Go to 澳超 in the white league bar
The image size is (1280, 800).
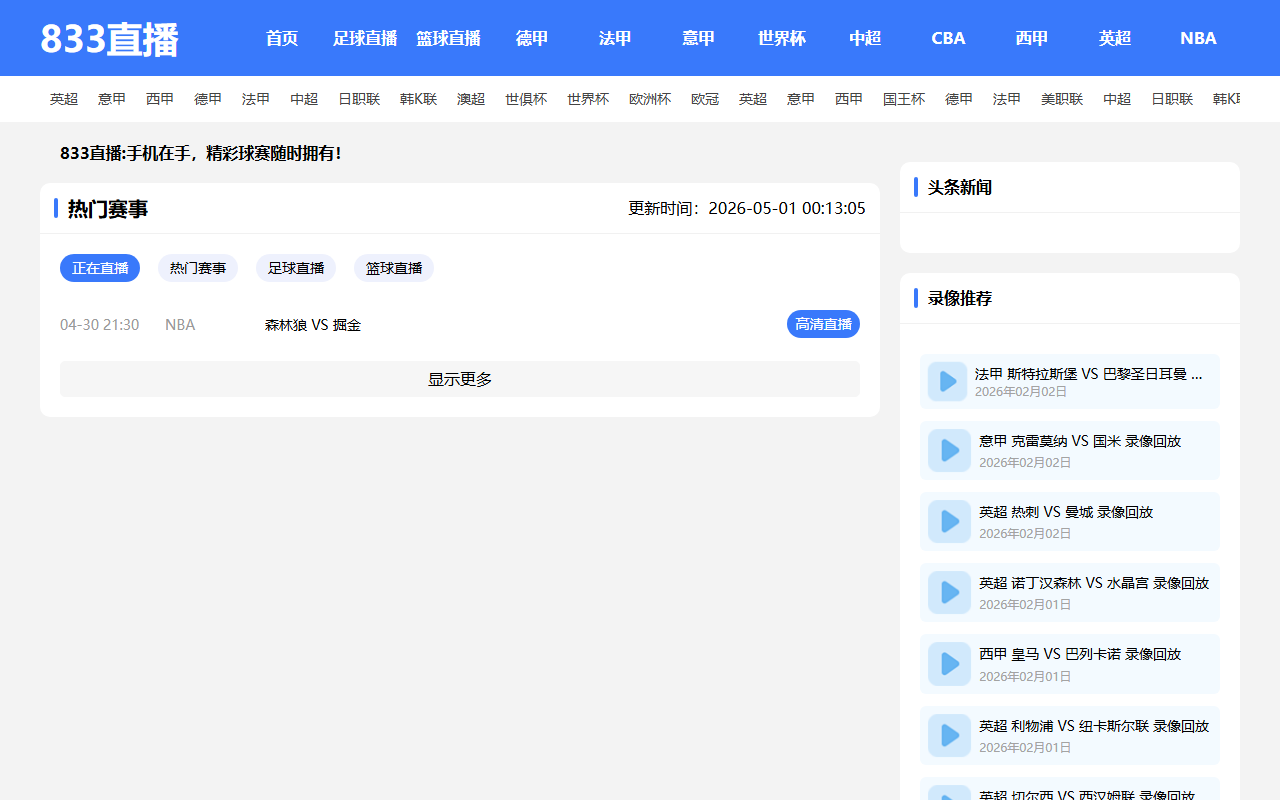(x=471, y=99)
